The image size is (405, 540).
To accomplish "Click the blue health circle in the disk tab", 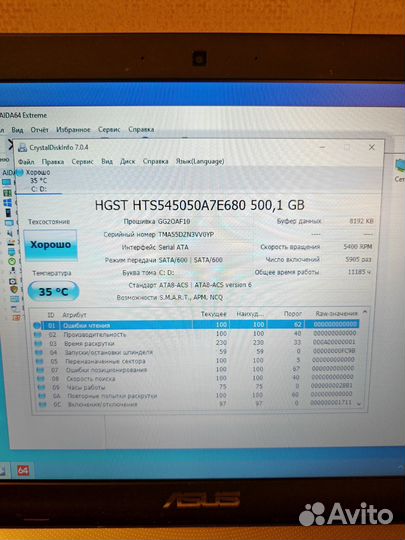I will (x=20, y=172).
